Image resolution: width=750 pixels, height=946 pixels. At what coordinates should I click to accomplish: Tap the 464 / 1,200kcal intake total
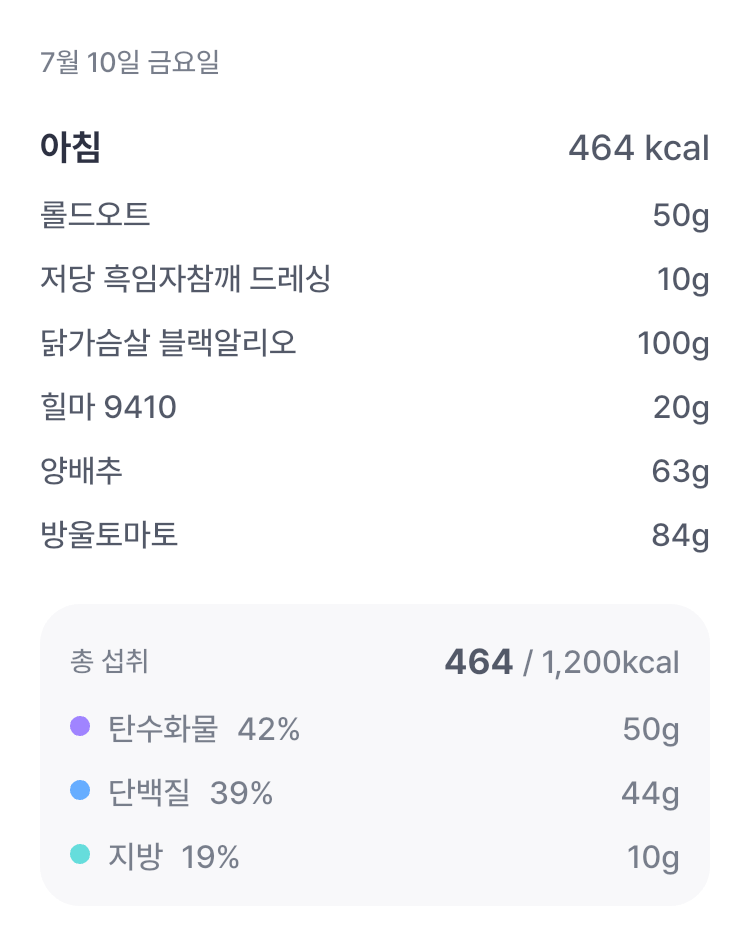pos(562,662)
